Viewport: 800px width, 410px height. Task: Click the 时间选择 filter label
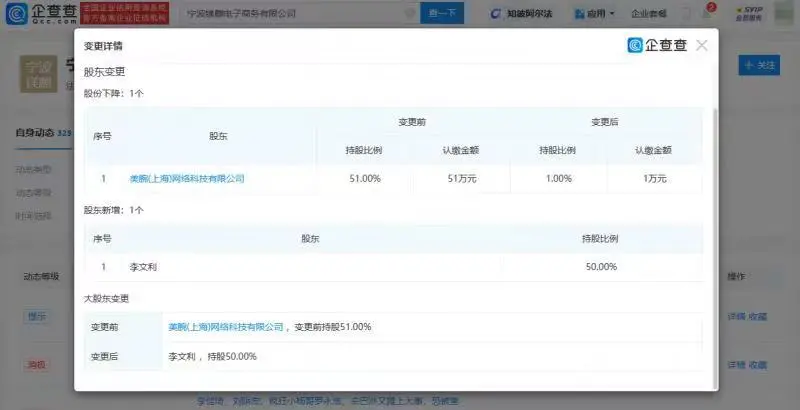34,216
